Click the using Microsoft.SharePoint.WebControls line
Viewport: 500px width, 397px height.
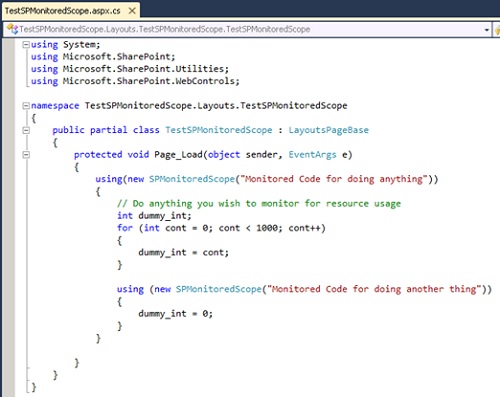click(x=135, y=81)
